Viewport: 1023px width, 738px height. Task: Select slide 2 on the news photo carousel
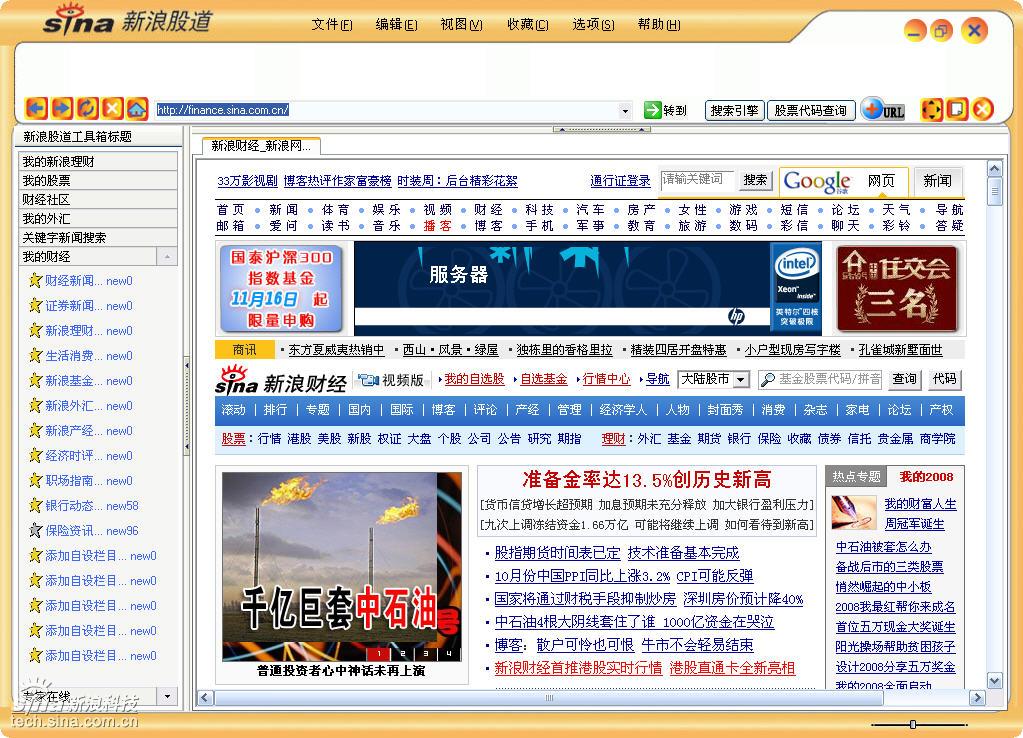click(403, 653)
